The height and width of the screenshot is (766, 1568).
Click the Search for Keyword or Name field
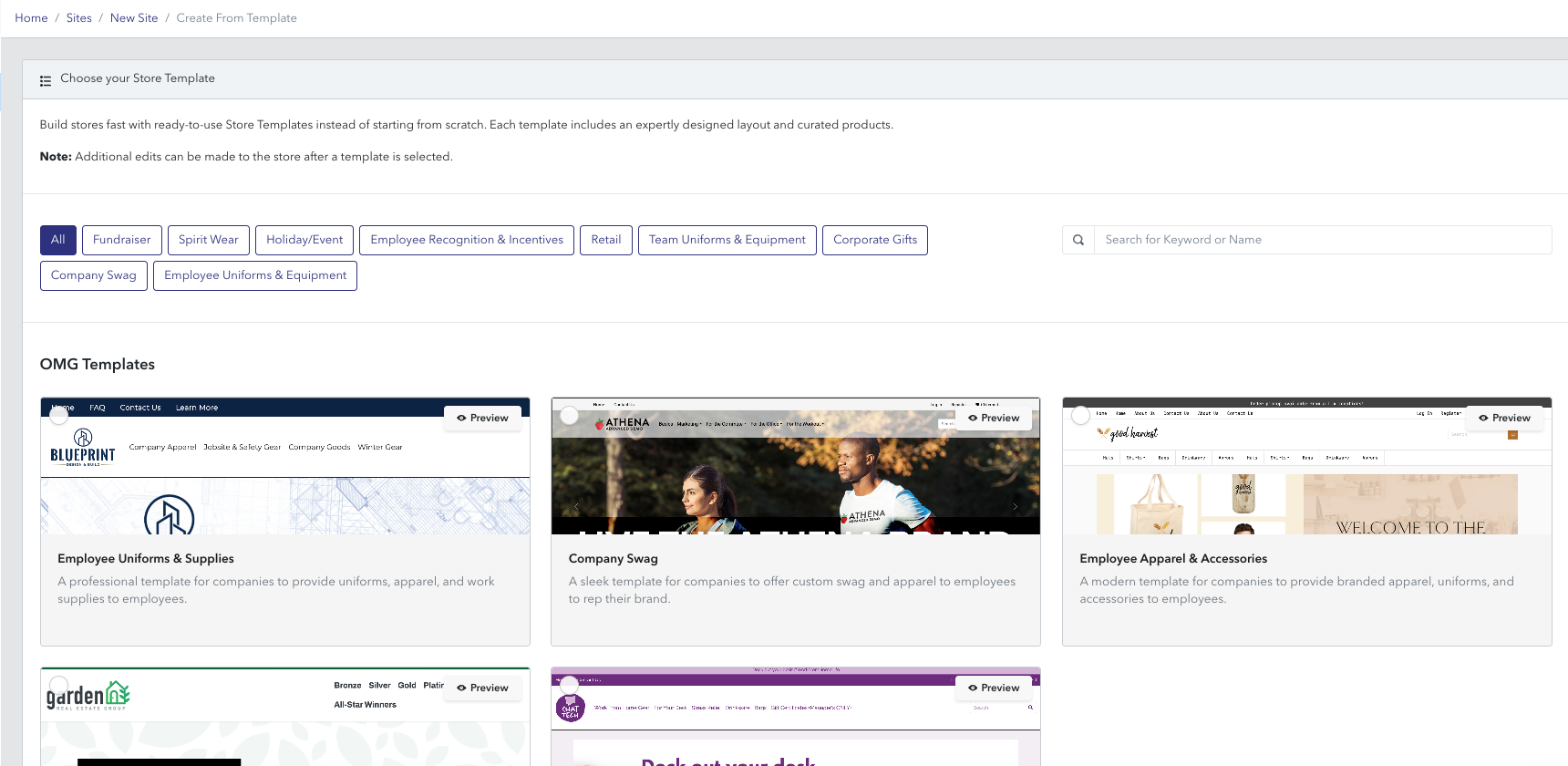click(1323, 240)
